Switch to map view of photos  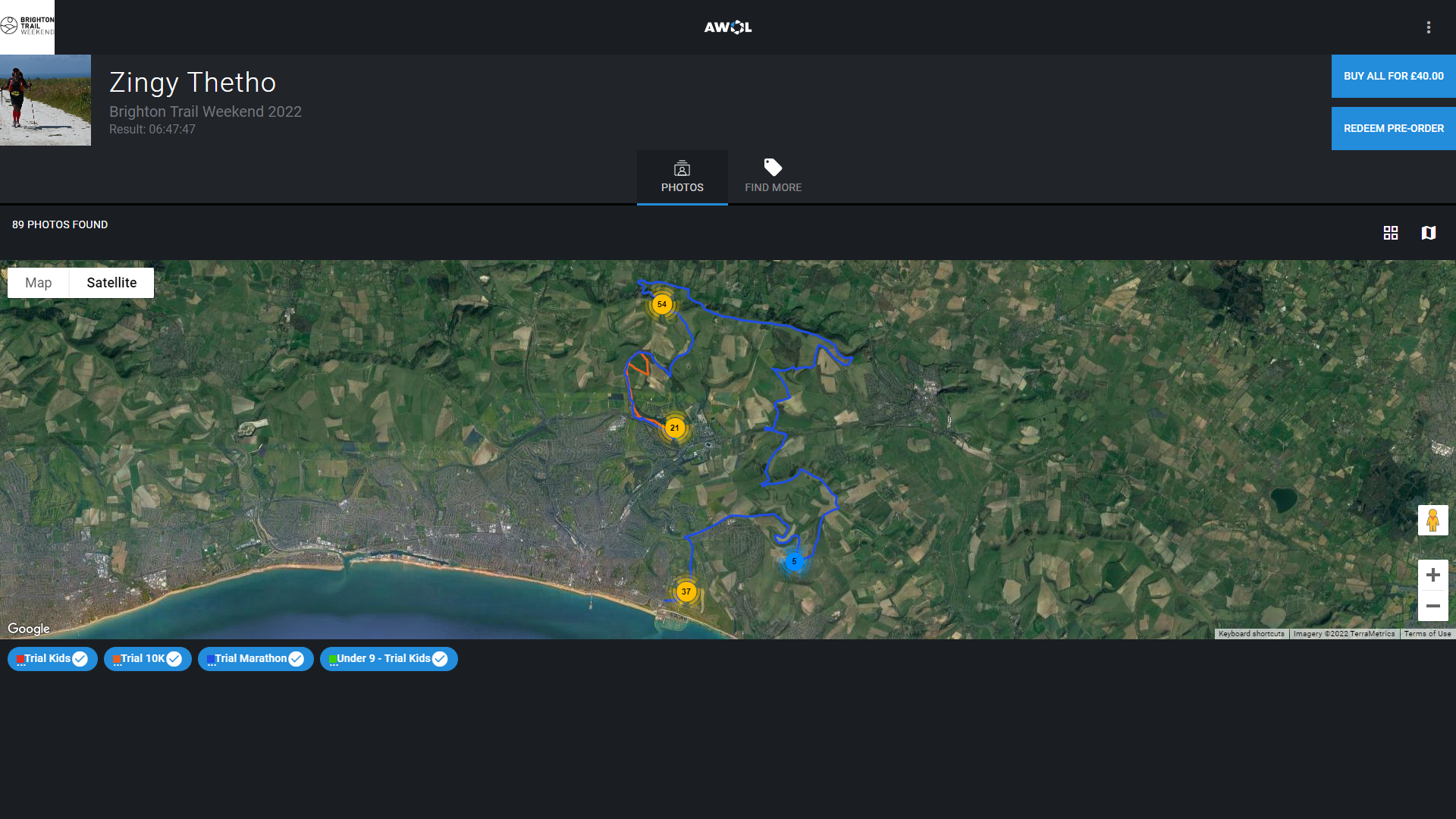pyautogui.click(x=1428, y=233)
